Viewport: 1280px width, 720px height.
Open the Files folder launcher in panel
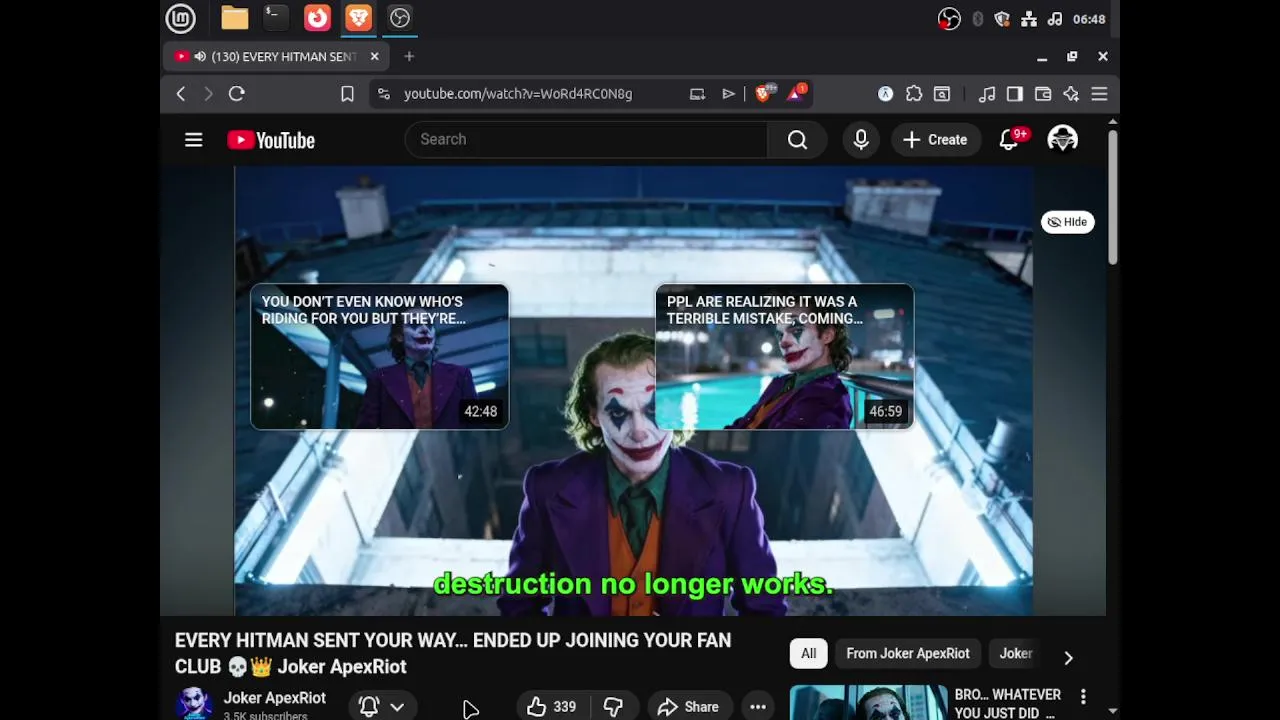coord(235,18)
